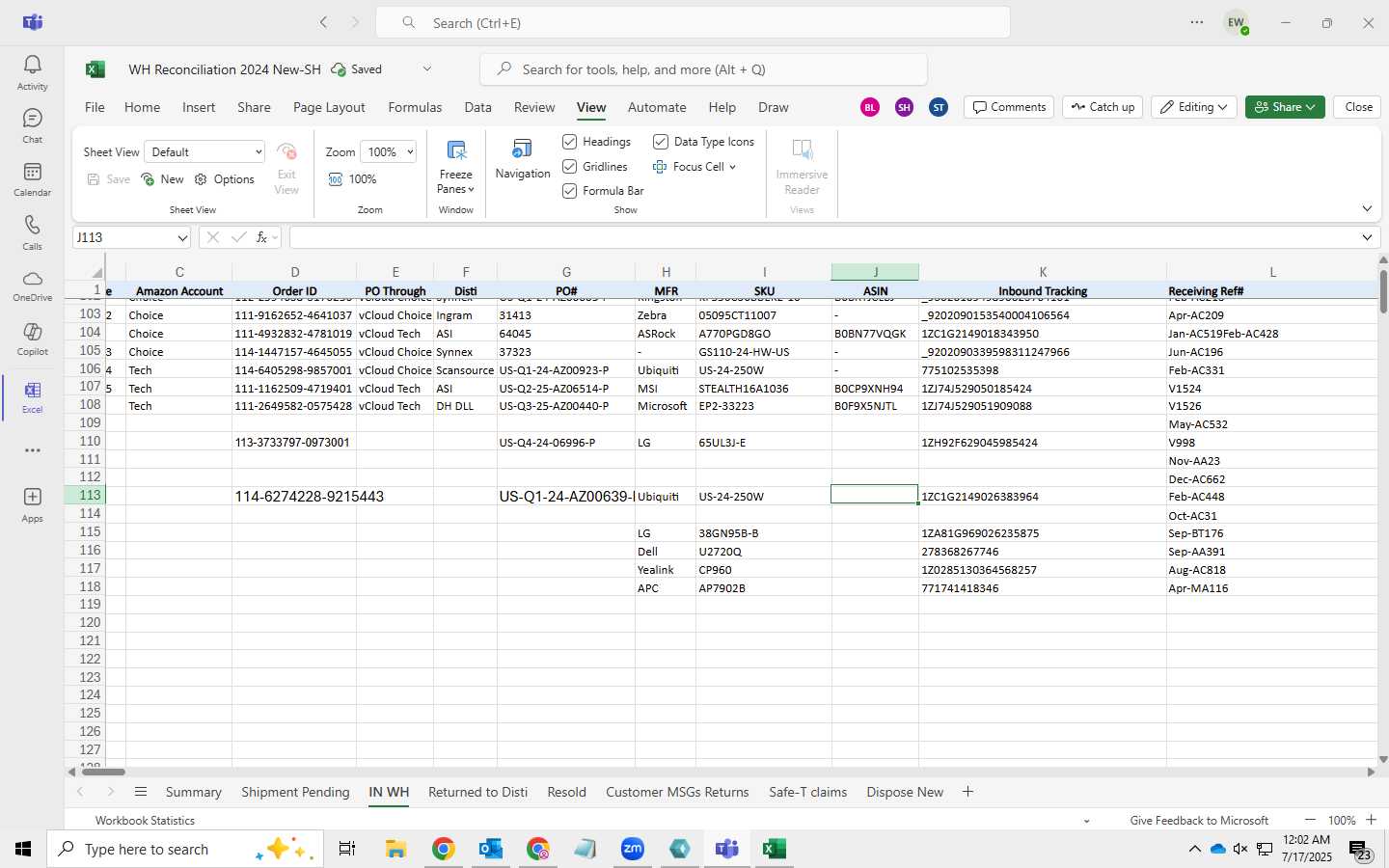This screenshot has height=868, width=1389.
Task: Search for tools, help, and more box
Action: tap(703, 69)
